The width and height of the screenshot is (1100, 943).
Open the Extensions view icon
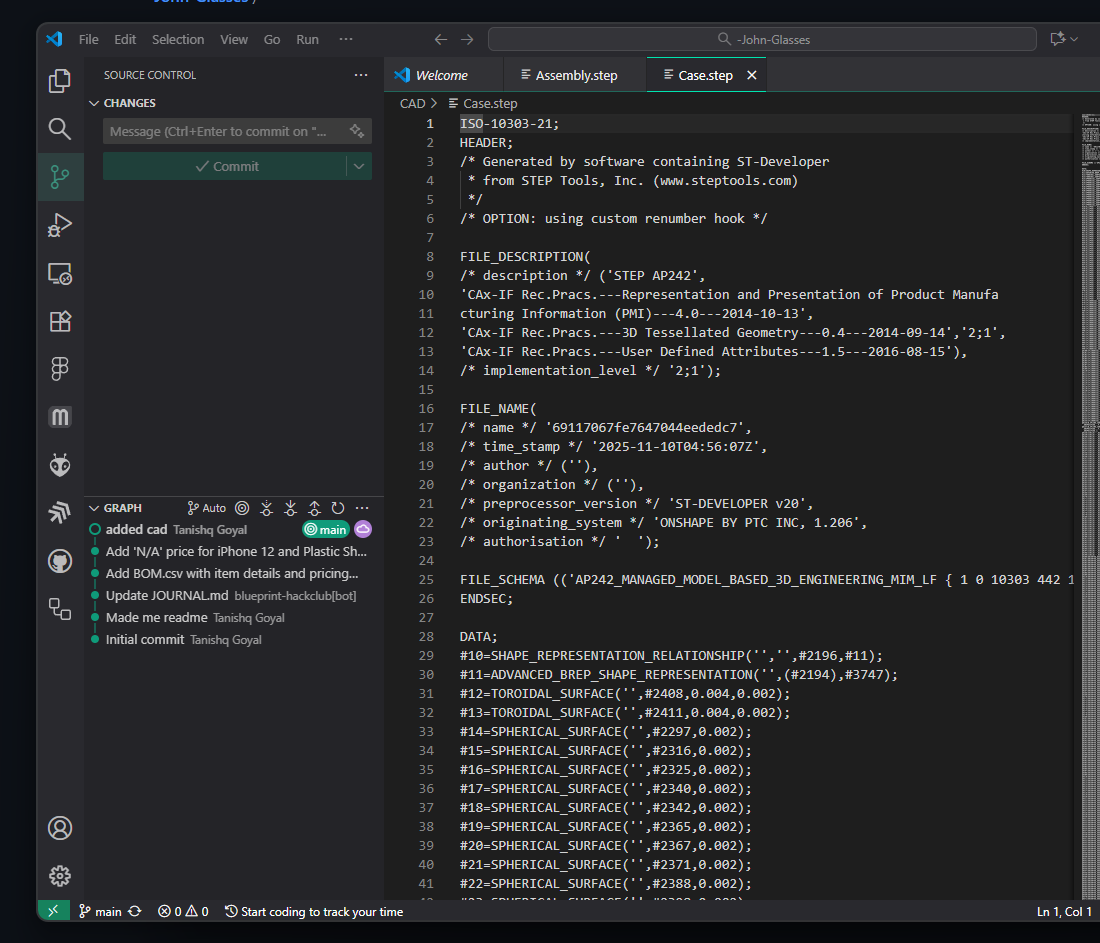coord(60,321)
